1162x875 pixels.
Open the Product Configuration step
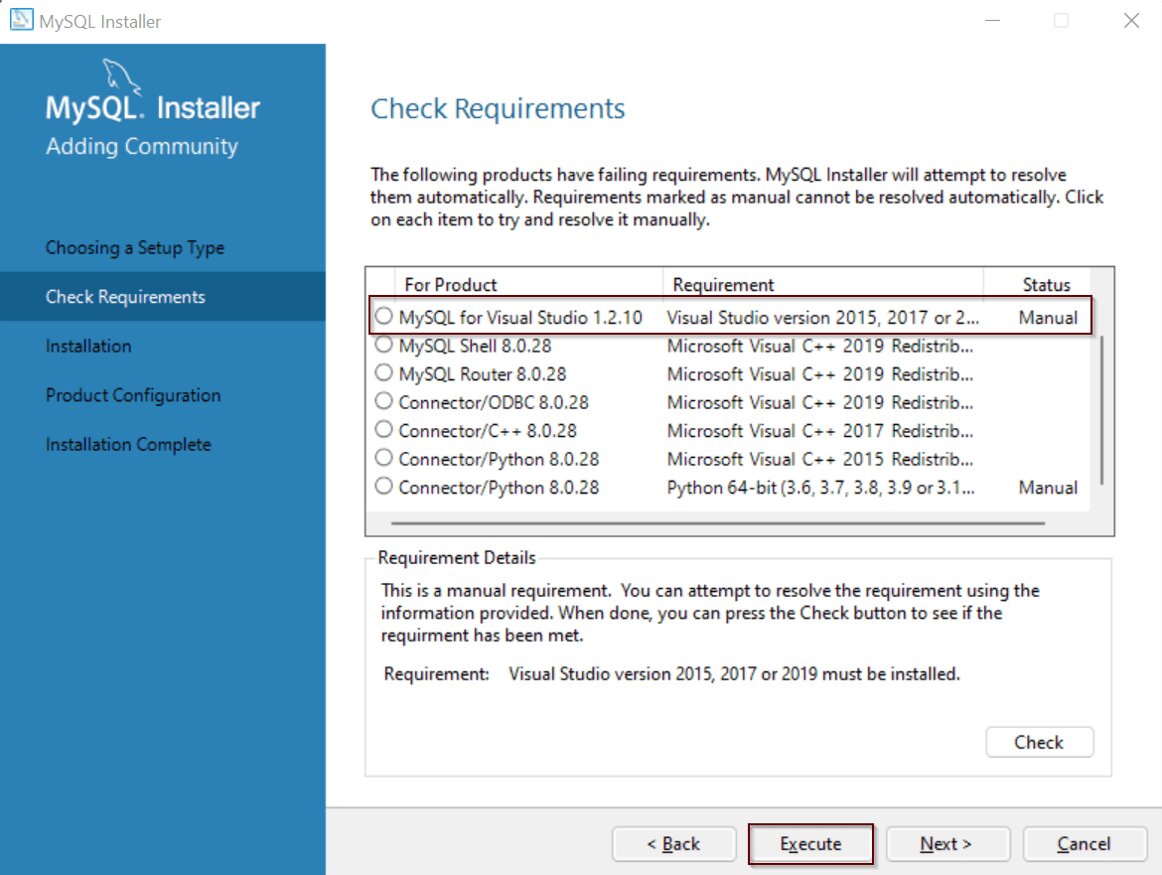[133, 395]
